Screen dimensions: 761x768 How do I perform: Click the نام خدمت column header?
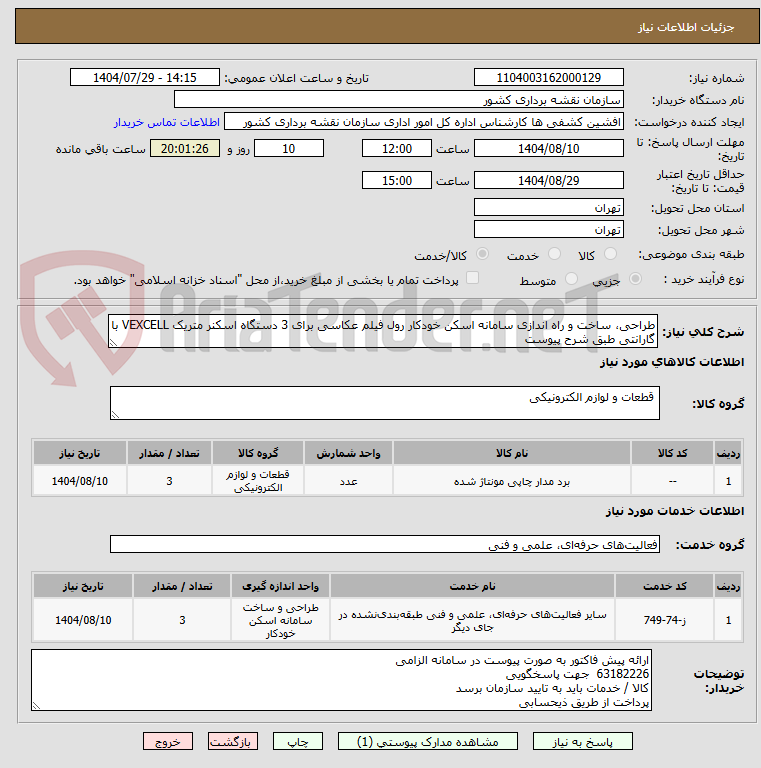pos(472,586)
